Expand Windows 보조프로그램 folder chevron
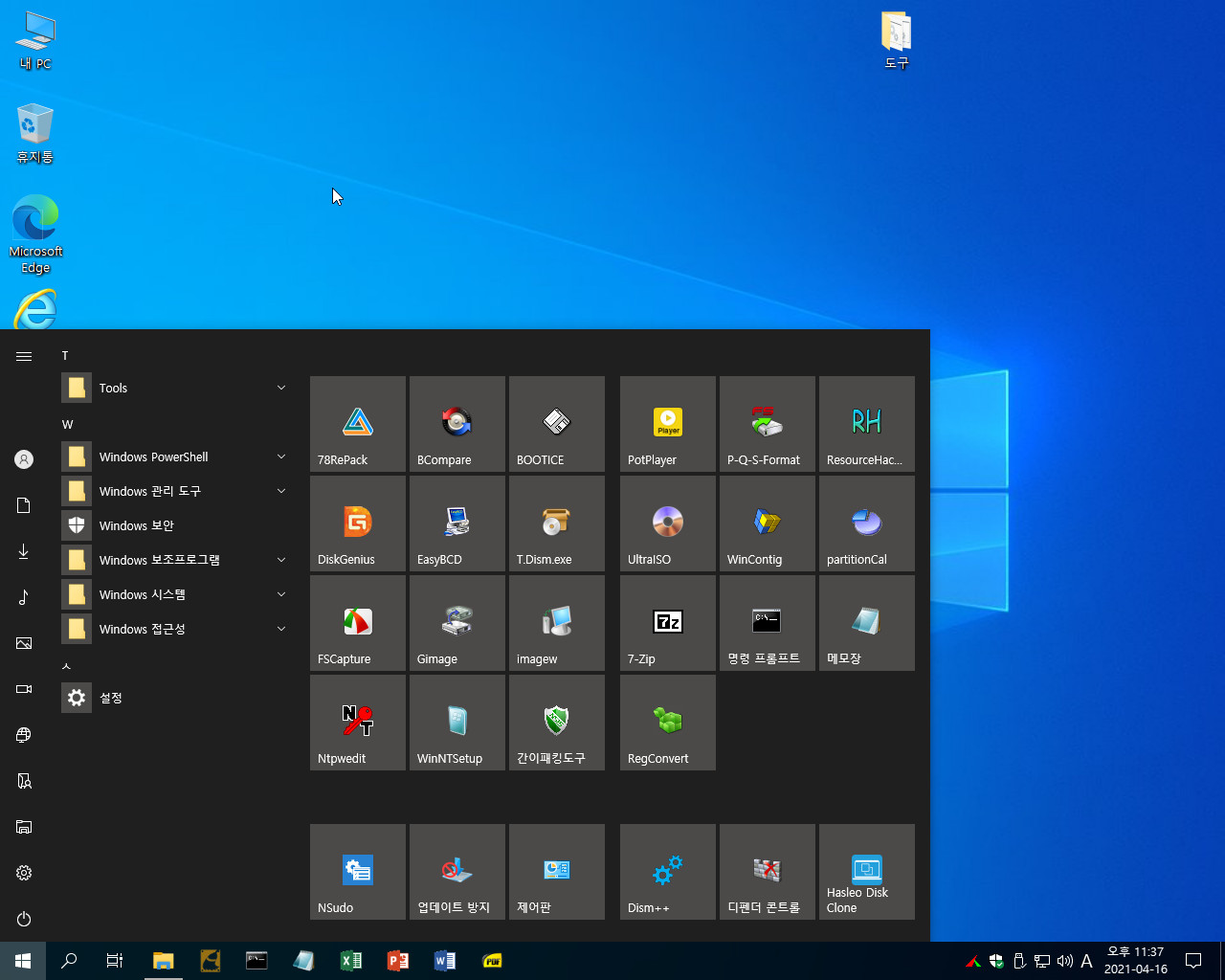This screenshot has width=1225, height=980. coord(281,560)
